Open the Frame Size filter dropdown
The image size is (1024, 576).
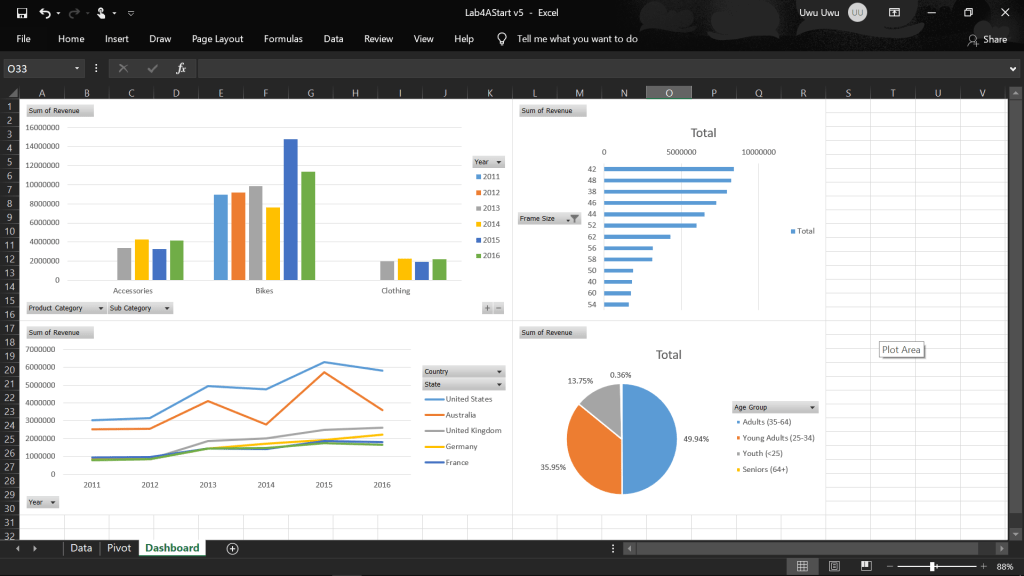point(573,218)
